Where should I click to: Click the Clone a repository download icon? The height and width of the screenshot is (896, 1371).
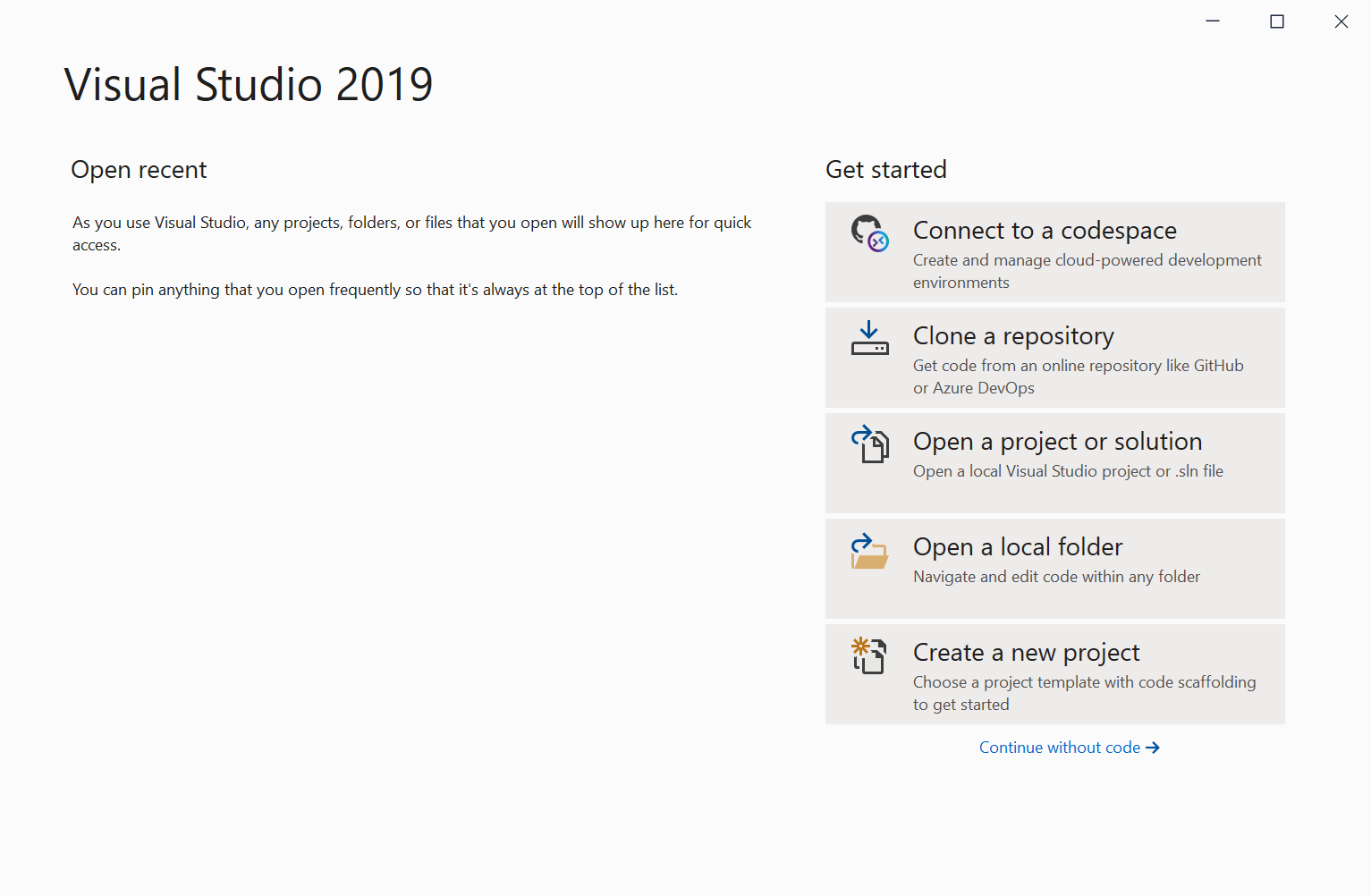tap(869, 339)
